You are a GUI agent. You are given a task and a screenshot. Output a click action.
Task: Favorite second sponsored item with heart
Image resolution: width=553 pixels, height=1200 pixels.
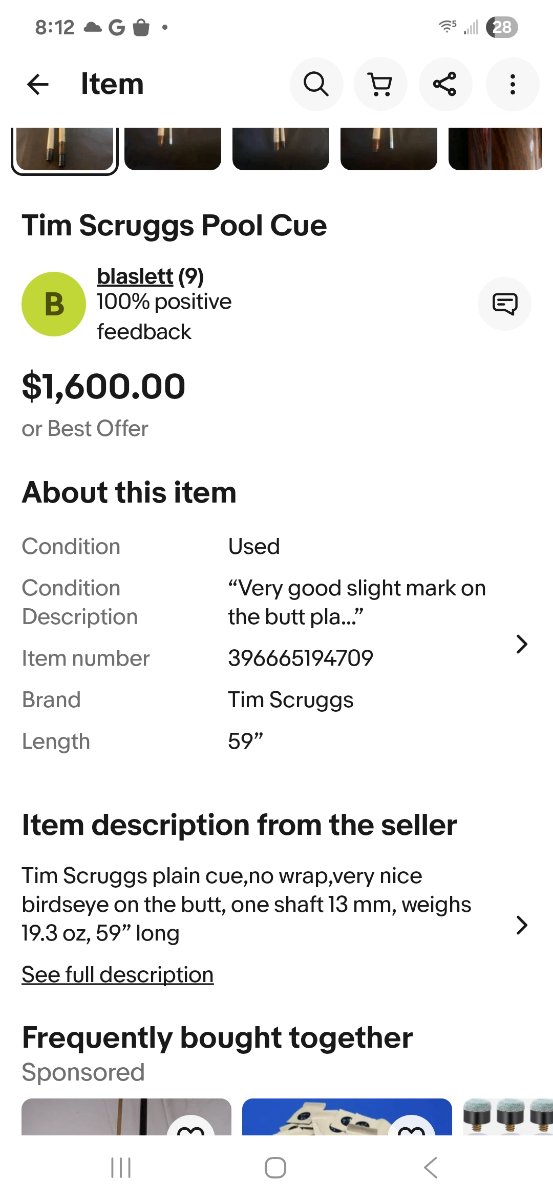coord(410,1131)
